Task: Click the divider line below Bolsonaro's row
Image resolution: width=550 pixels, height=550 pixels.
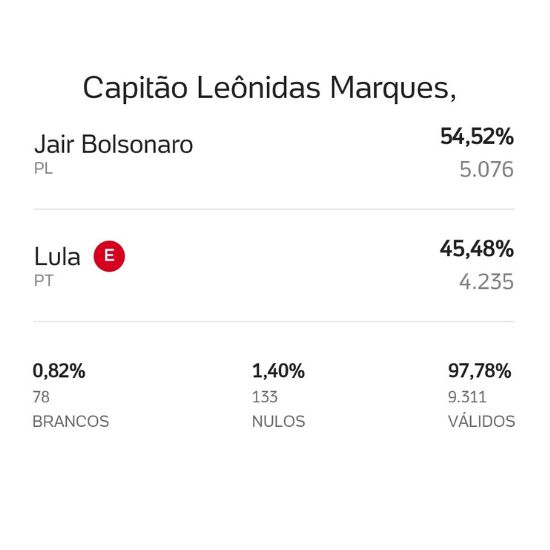Action: pyautogui.click(x=274, y=209)
